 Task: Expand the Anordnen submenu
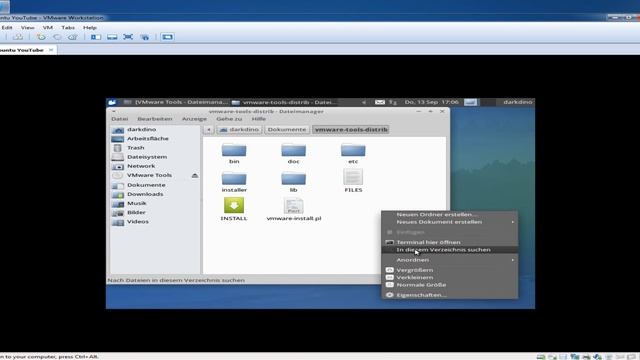click(x=450, y=260)
